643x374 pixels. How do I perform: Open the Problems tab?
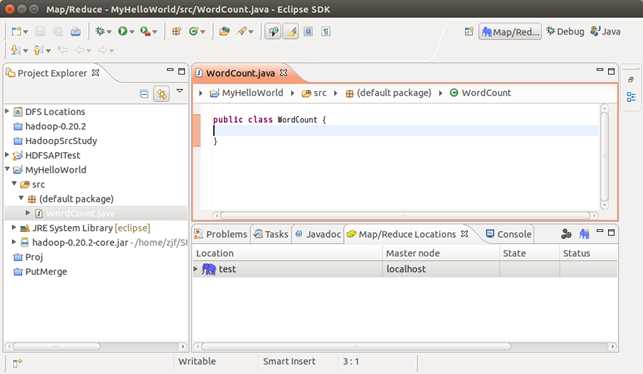pyautogui.click(x=221, y=234)
